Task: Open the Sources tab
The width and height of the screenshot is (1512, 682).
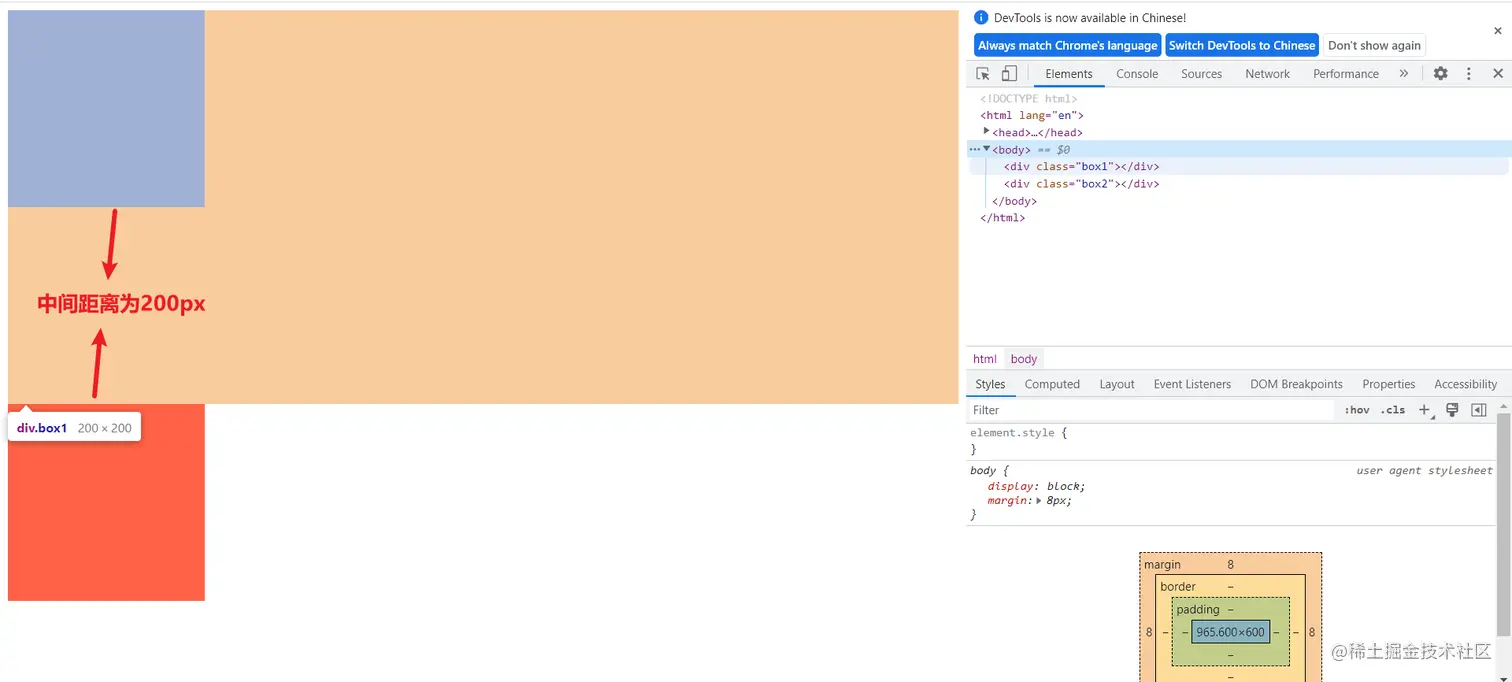Action: point(1201,74)
